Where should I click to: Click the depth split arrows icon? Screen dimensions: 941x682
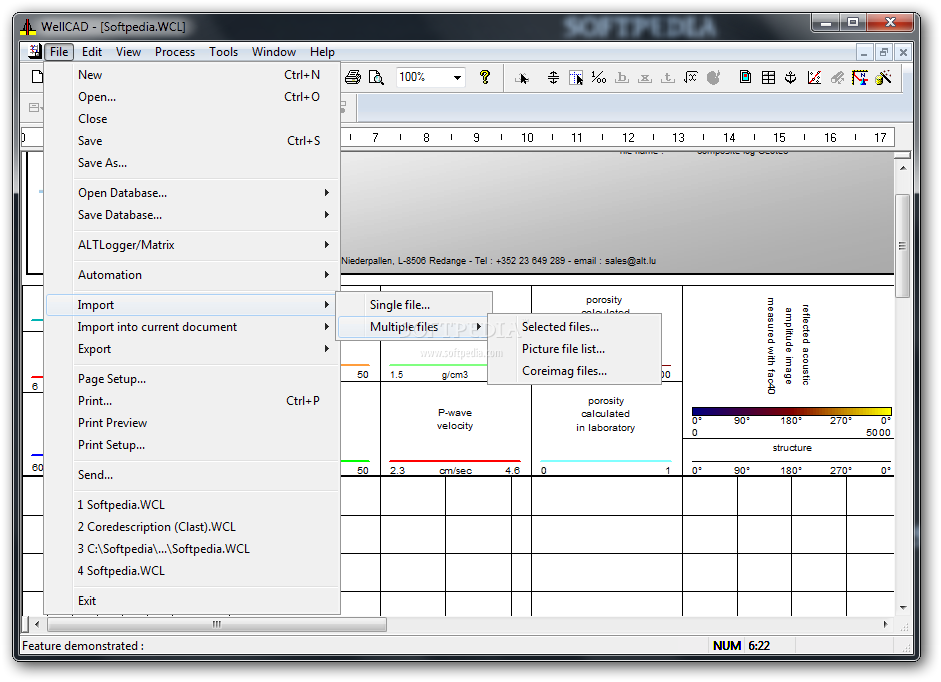point(553,77)
